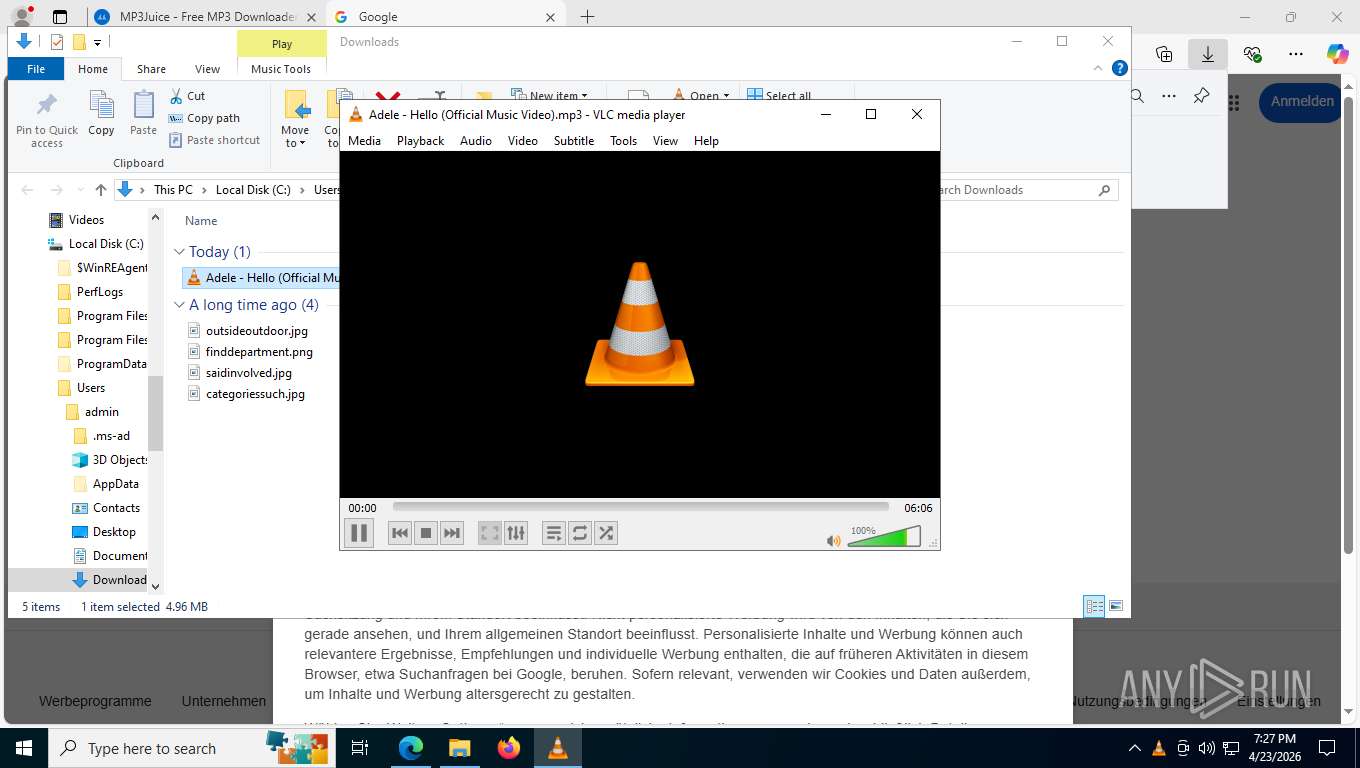Open VLC Help menu
Image resolution: width=1360 pixels, height=768 pixels.
(706, 141)
